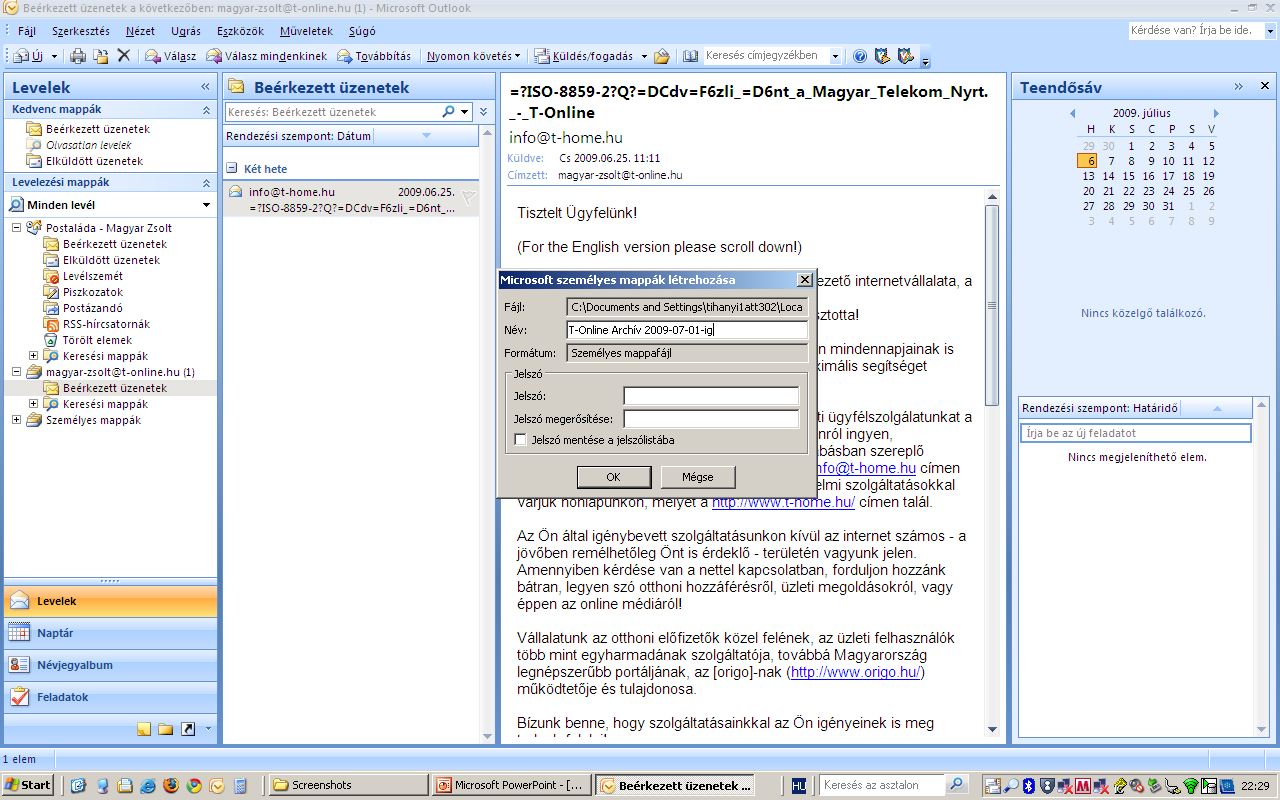Click the Új new item button
The width and height of the screenshot is (1280, 800).
coord(29,56)
